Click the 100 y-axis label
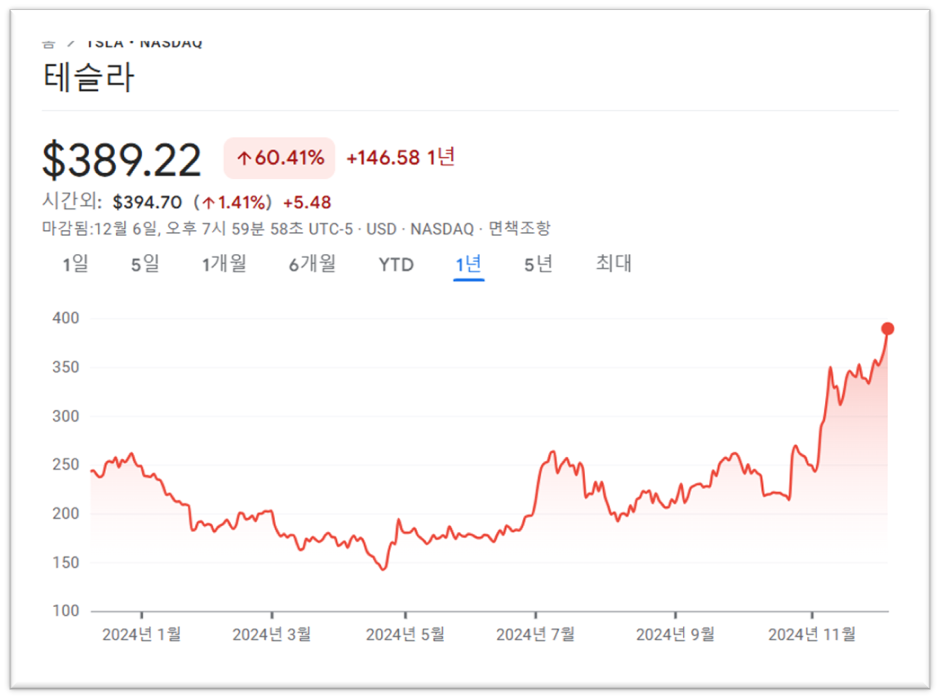Screen dimensions: 940x699 pyautogui.click(x=65, y=611)
